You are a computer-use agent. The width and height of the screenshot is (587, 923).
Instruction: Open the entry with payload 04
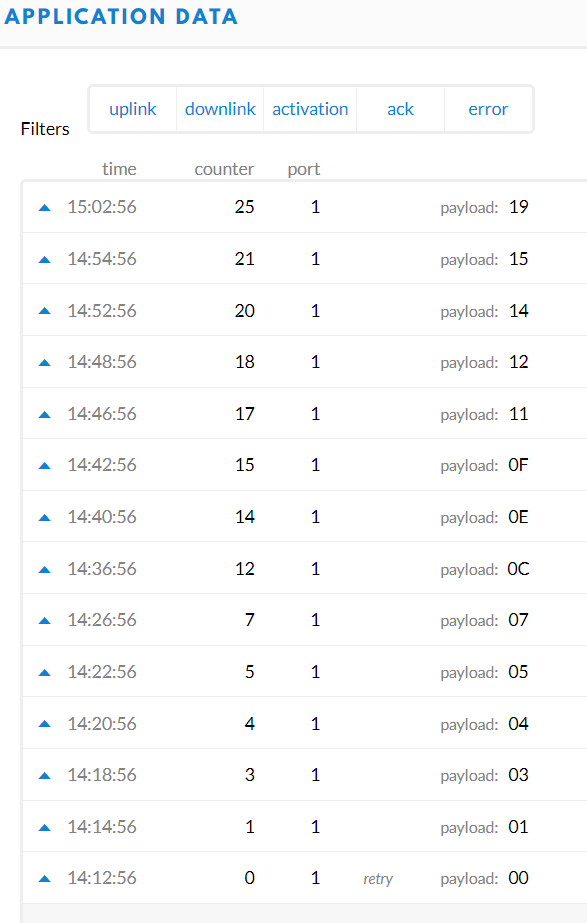[305, 723]
